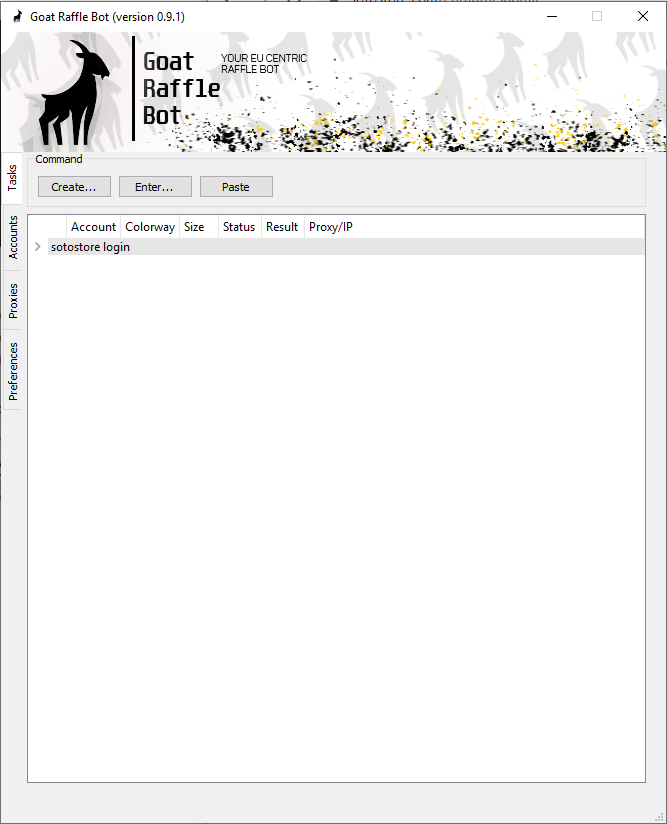The height and width of the screenshot is (824, 667).
Task: Close the Goat Raffle Bot window
Action: point(643,16)
